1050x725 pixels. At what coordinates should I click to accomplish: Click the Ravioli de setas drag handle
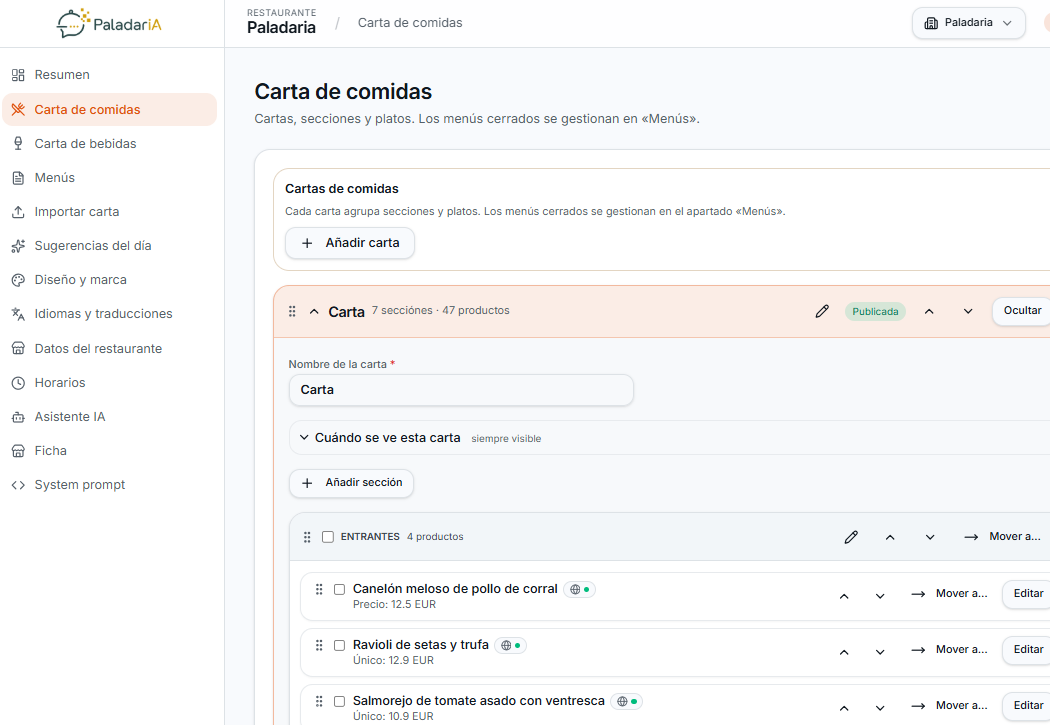point(319,645)
